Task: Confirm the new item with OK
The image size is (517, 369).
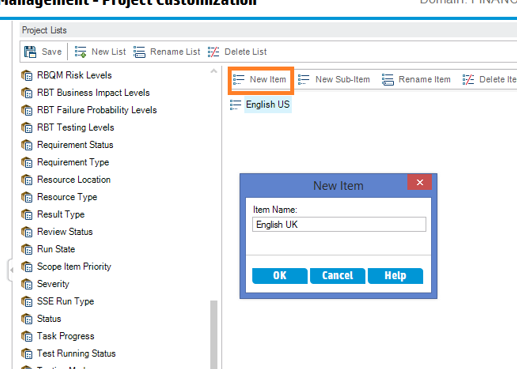Action: [280, 276]
